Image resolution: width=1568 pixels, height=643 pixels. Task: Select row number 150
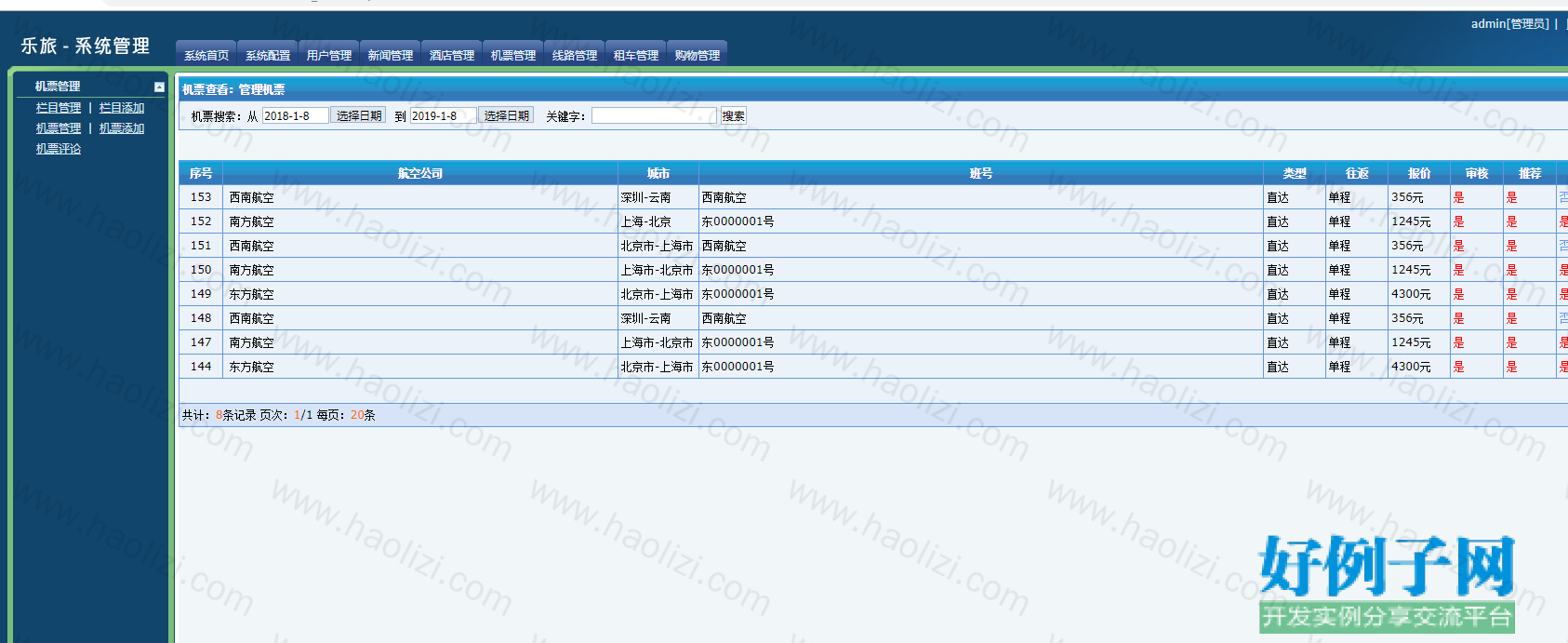tap(201, 270)
